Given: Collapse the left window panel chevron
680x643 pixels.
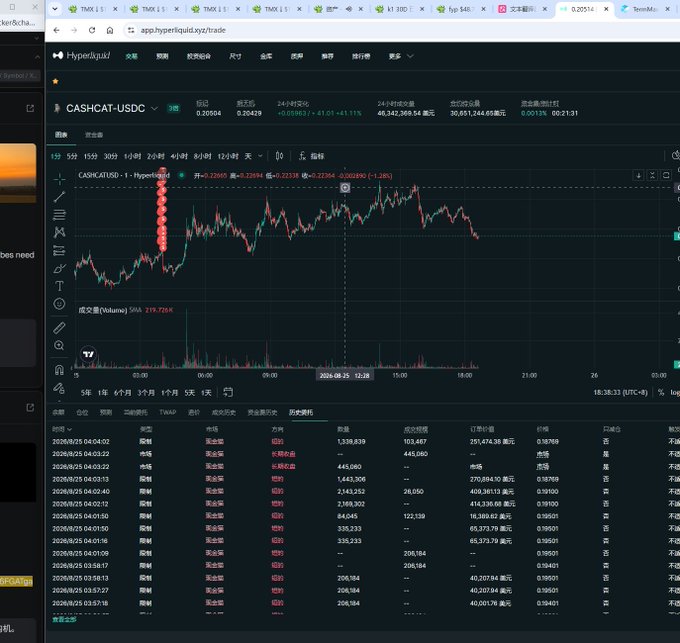Looking at the screenshot, I should click(x=37, y=57).
